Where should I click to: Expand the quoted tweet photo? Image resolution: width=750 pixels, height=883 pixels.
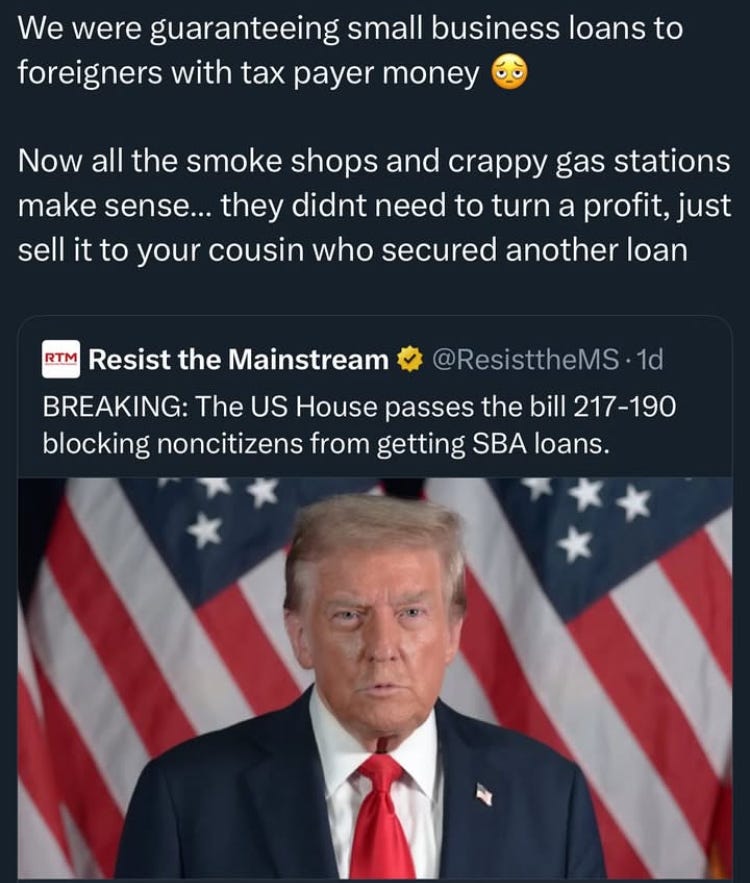375,679
